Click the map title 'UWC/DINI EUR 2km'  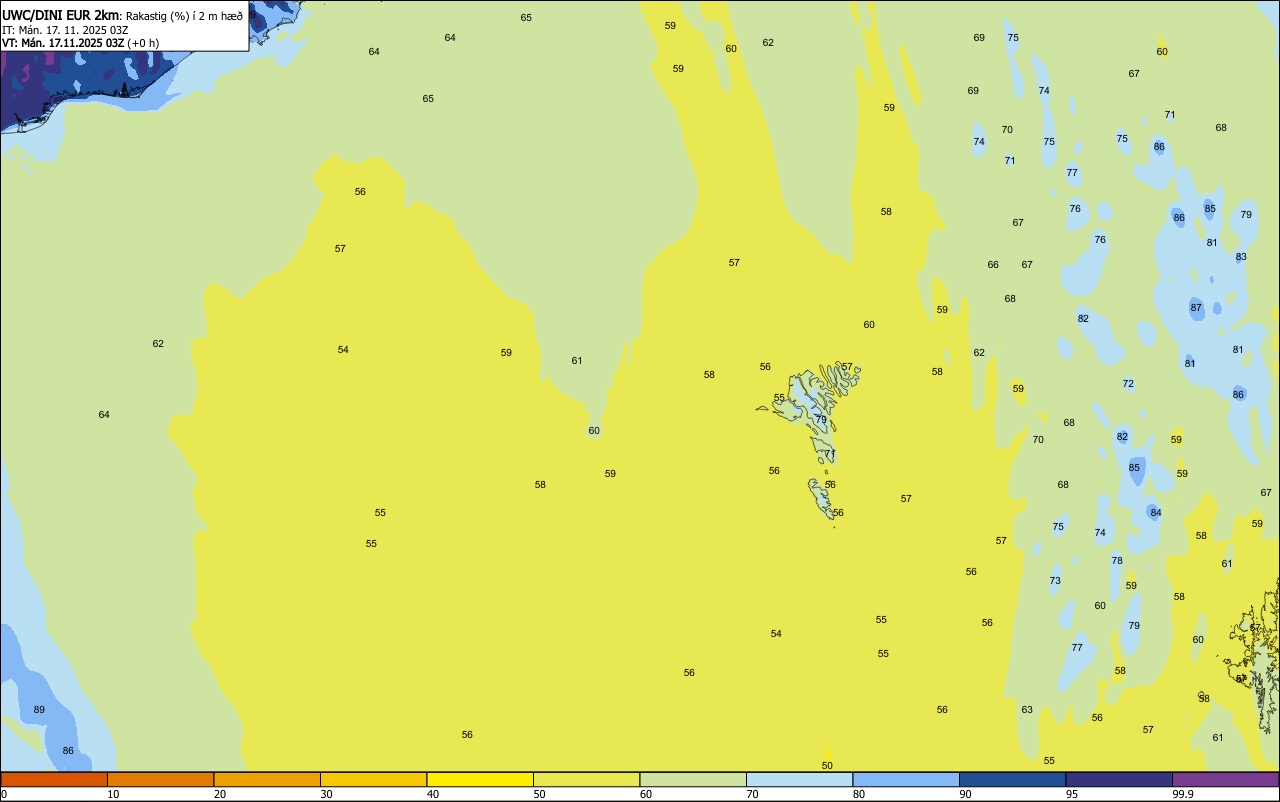click(61, 15)
